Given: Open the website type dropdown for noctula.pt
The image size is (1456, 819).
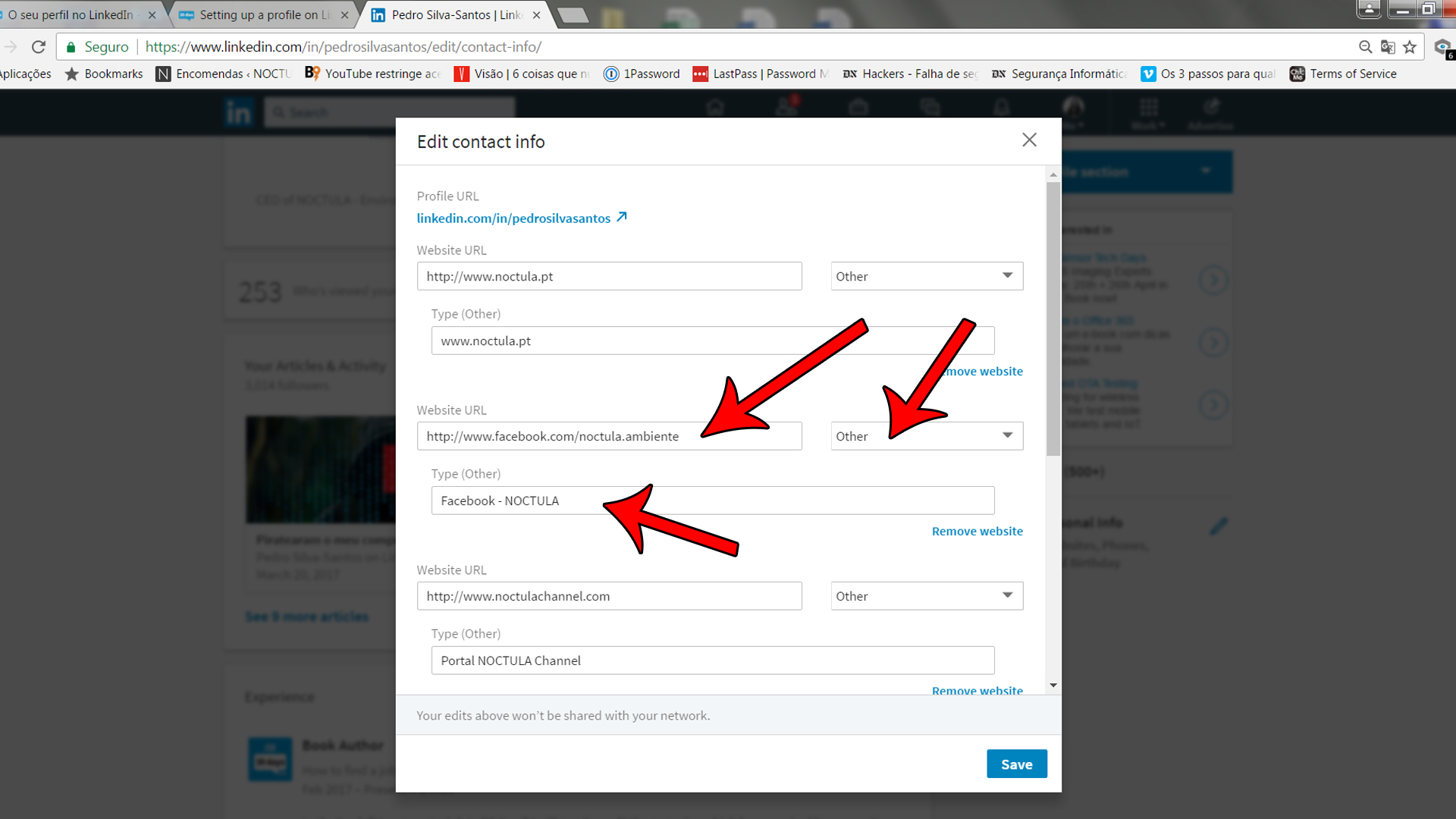Looking at the screenshot, I should 927,276.
